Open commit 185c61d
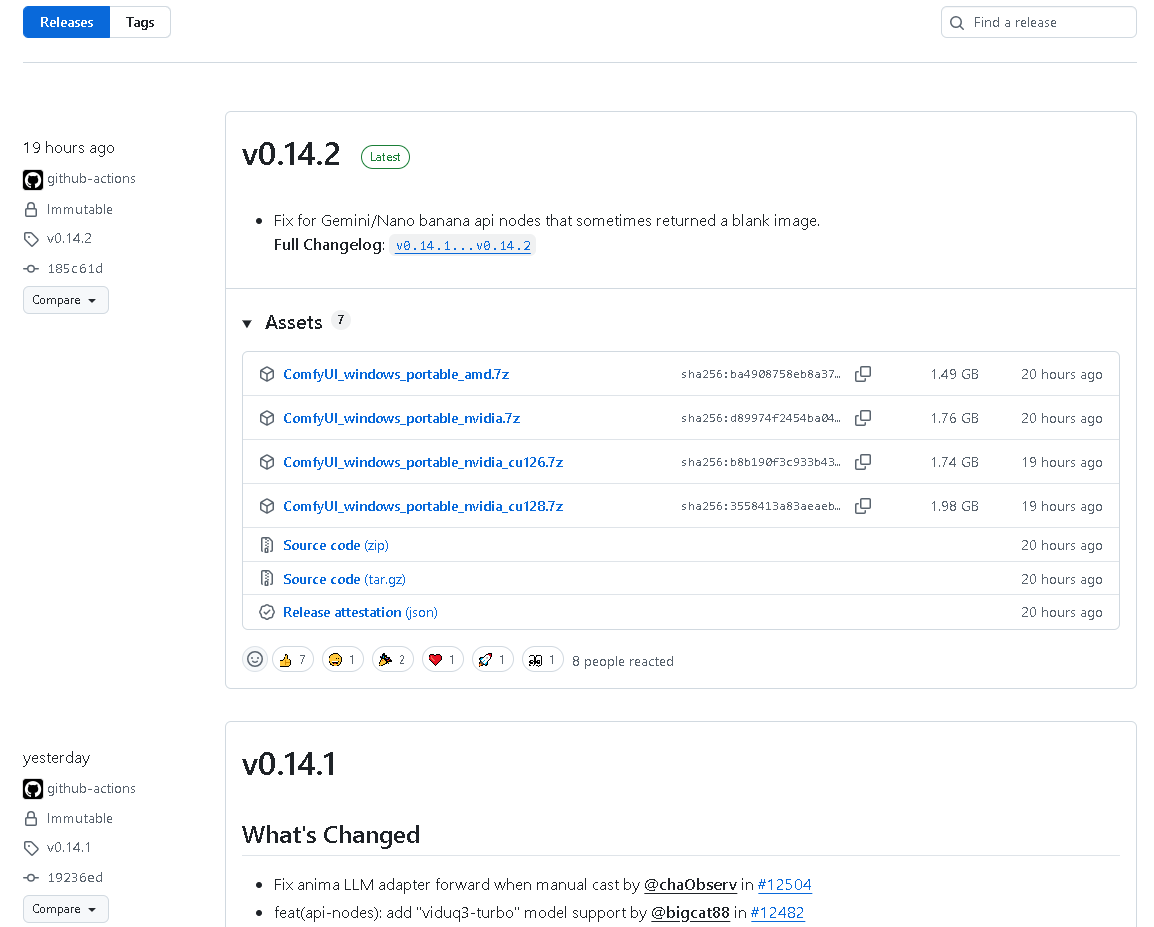1154x927 pixels. 75,269
